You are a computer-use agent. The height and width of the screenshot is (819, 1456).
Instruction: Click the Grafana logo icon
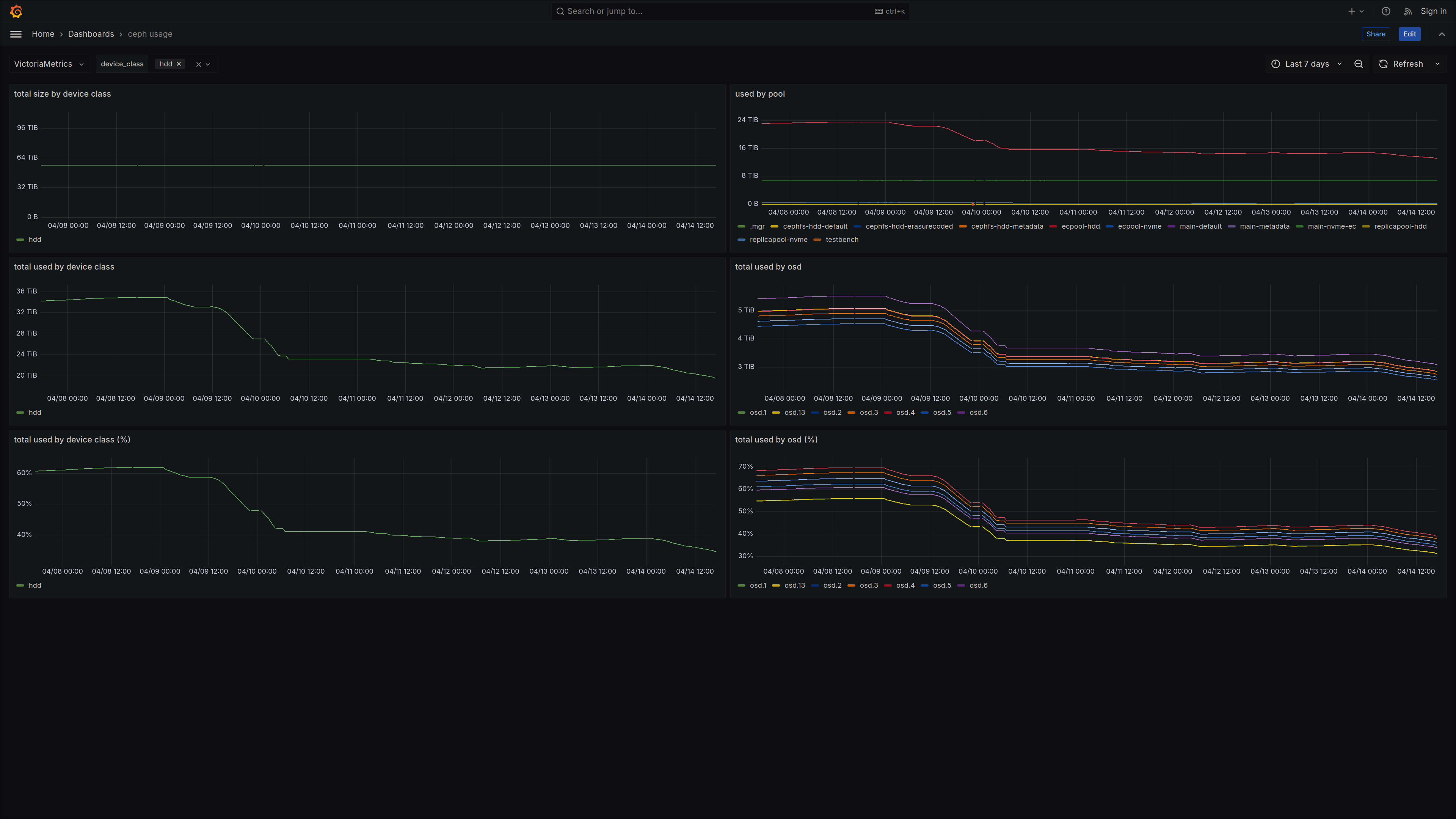(16, 11)
